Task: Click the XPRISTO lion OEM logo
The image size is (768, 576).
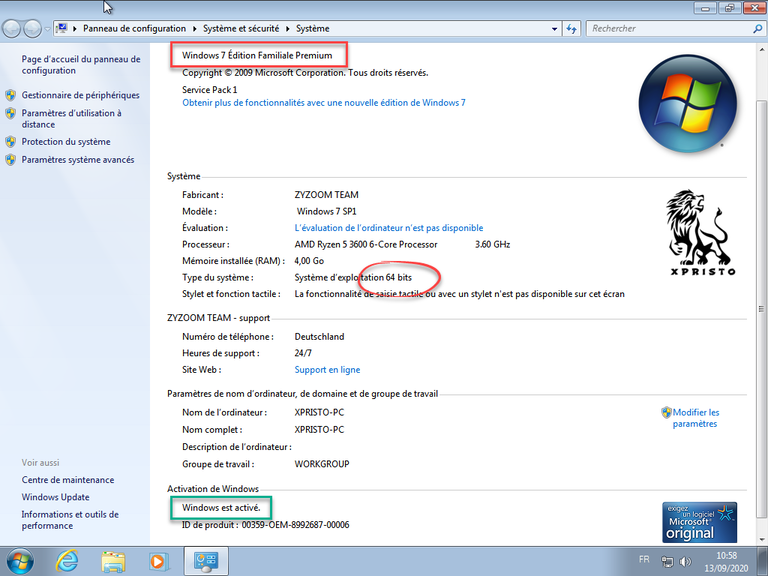Action: (701, 233)
